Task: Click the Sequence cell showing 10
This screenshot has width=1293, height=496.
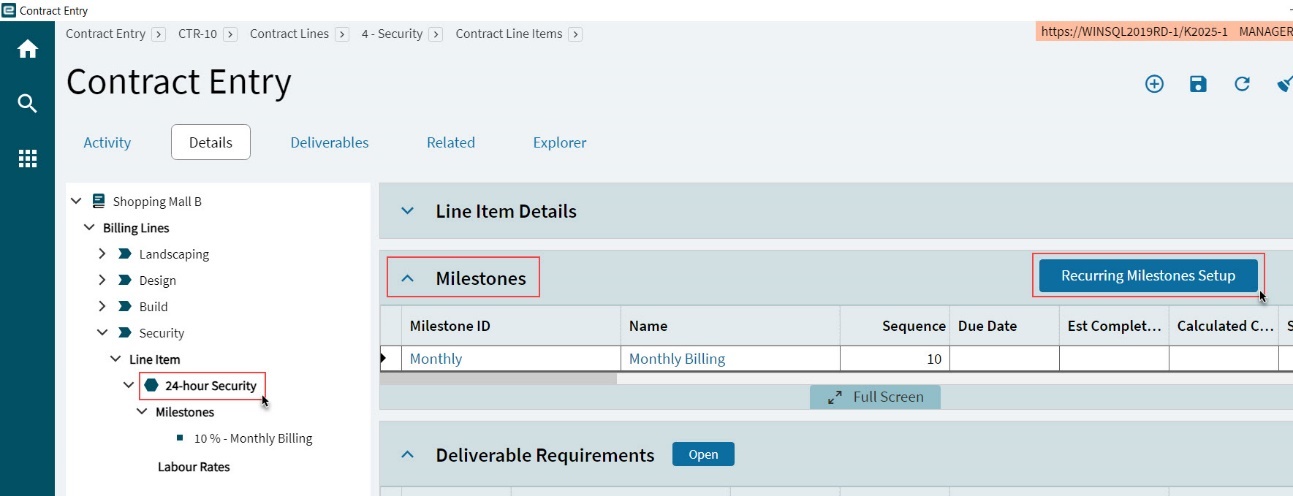Action: [x=895, y=358]
